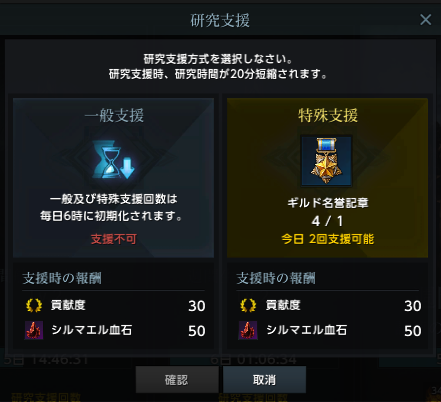Click the left 支援時の報酬 header

(62, 278)
